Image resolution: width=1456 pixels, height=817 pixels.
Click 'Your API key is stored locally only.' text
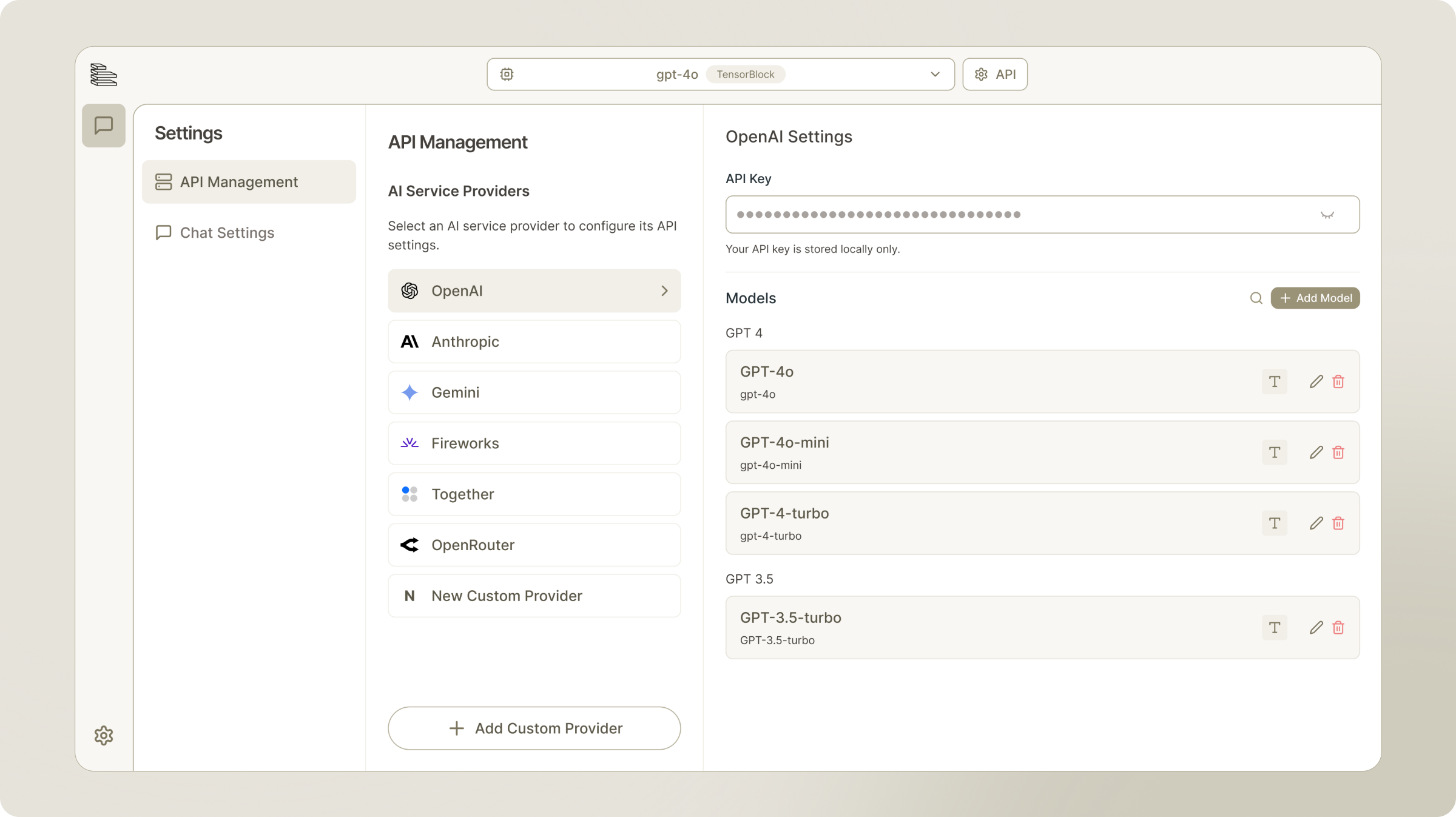point(812,249)
